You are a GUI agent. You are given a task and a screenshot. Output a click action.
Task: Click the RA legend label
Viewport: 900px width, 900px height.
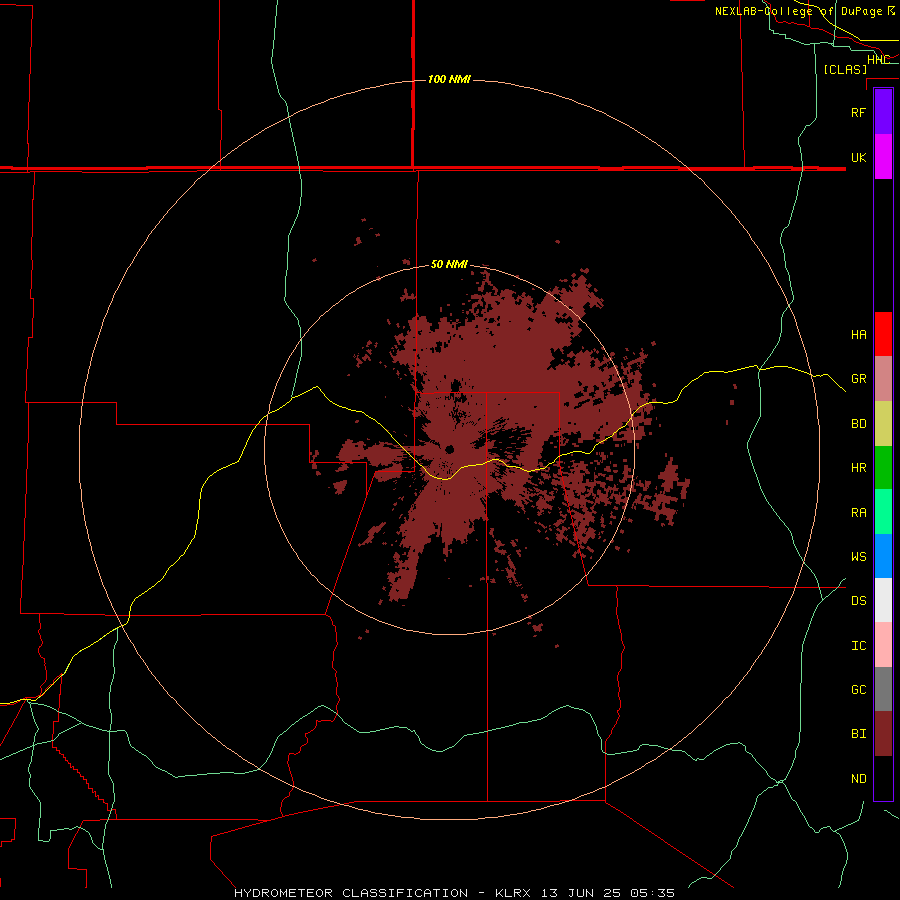[x=858, y=513]
